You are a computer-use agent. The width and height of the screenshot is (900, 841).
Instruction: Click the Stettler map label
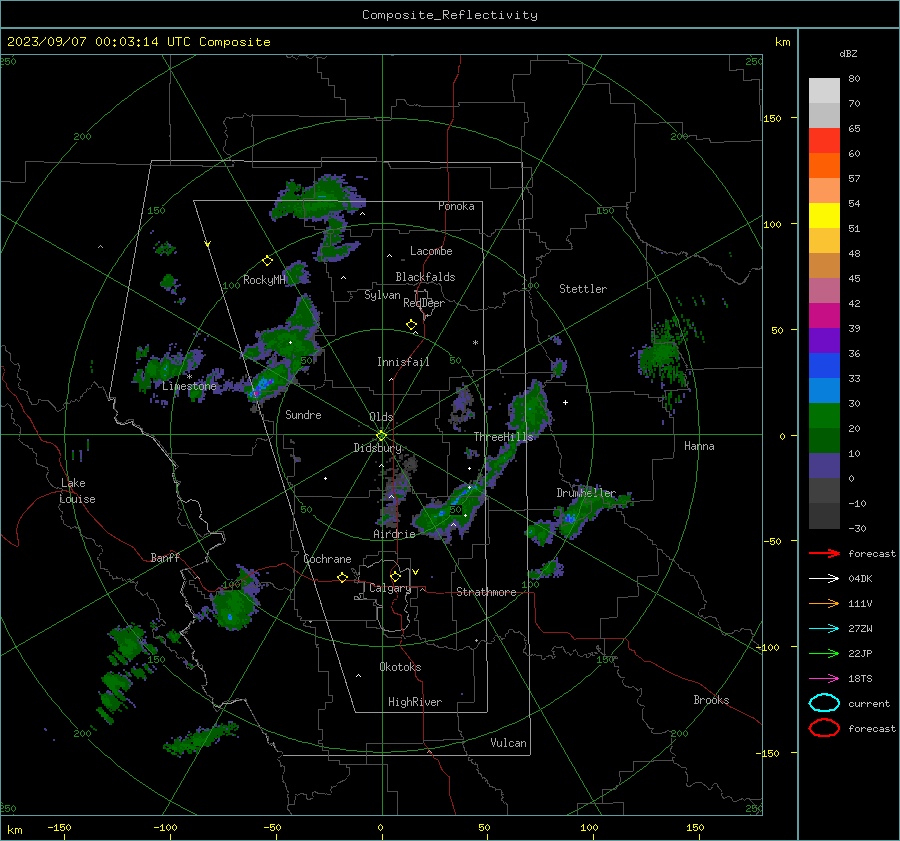(x=583, y=289)
